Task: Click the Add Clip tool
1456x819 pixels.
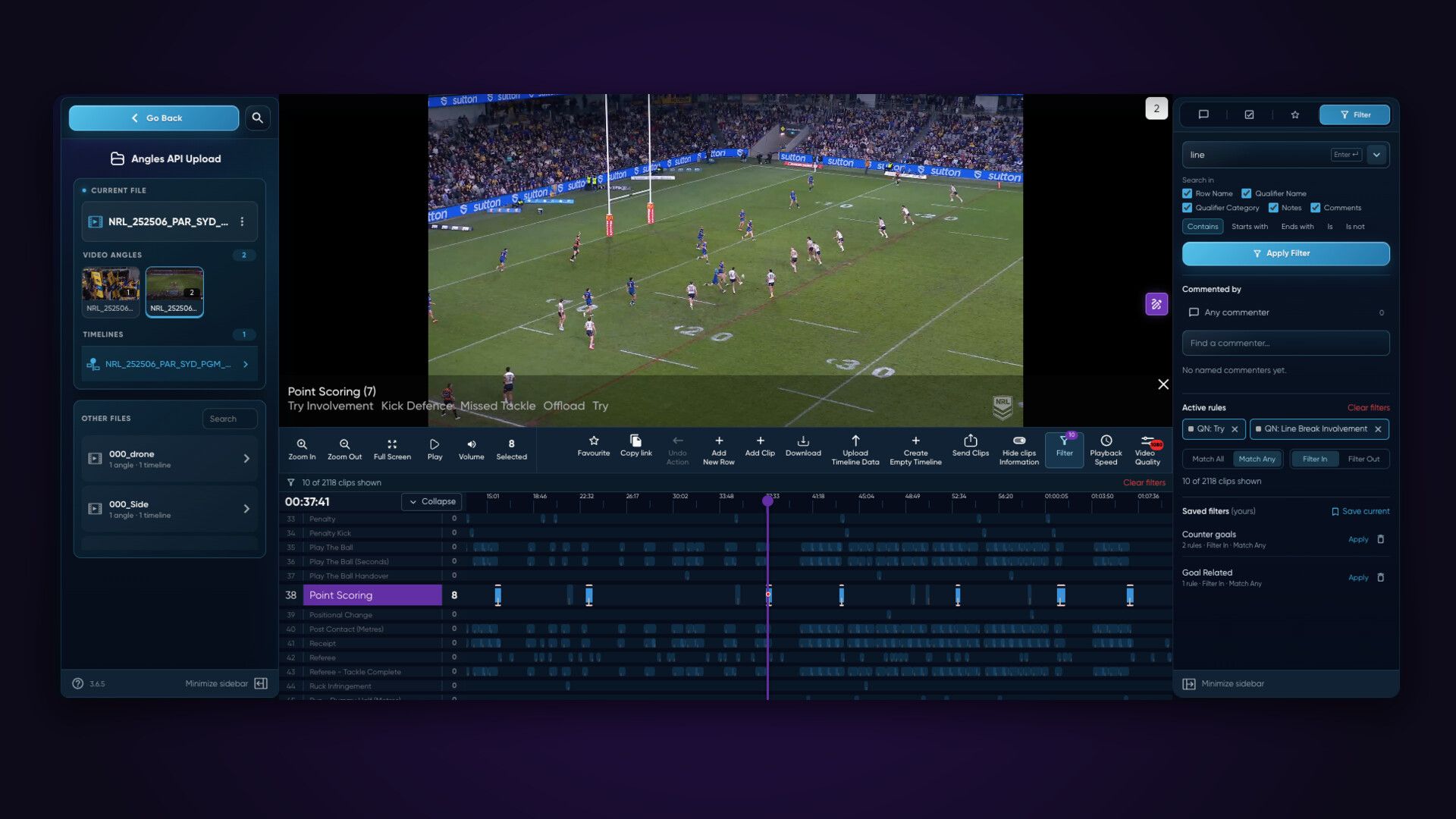Action: (760, 446)
